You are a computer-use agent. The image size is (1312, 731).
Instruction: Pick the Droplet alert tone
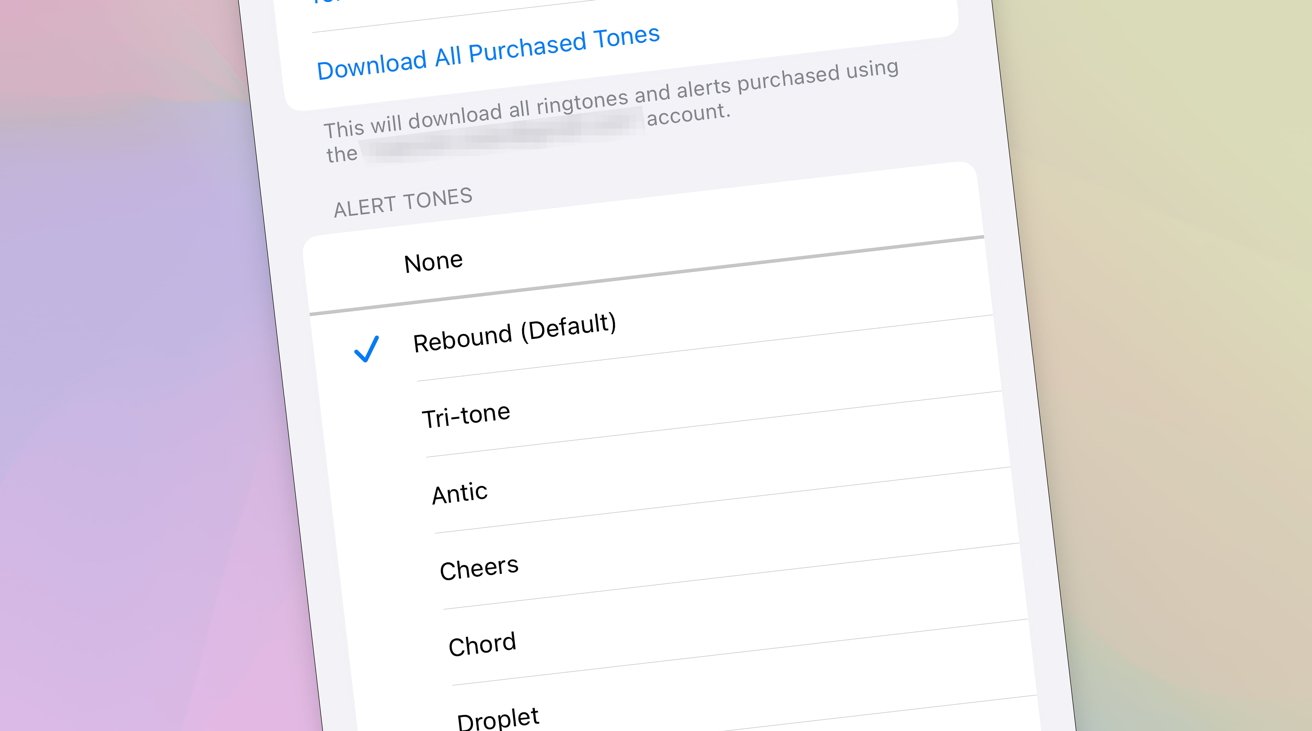(498, 717)
